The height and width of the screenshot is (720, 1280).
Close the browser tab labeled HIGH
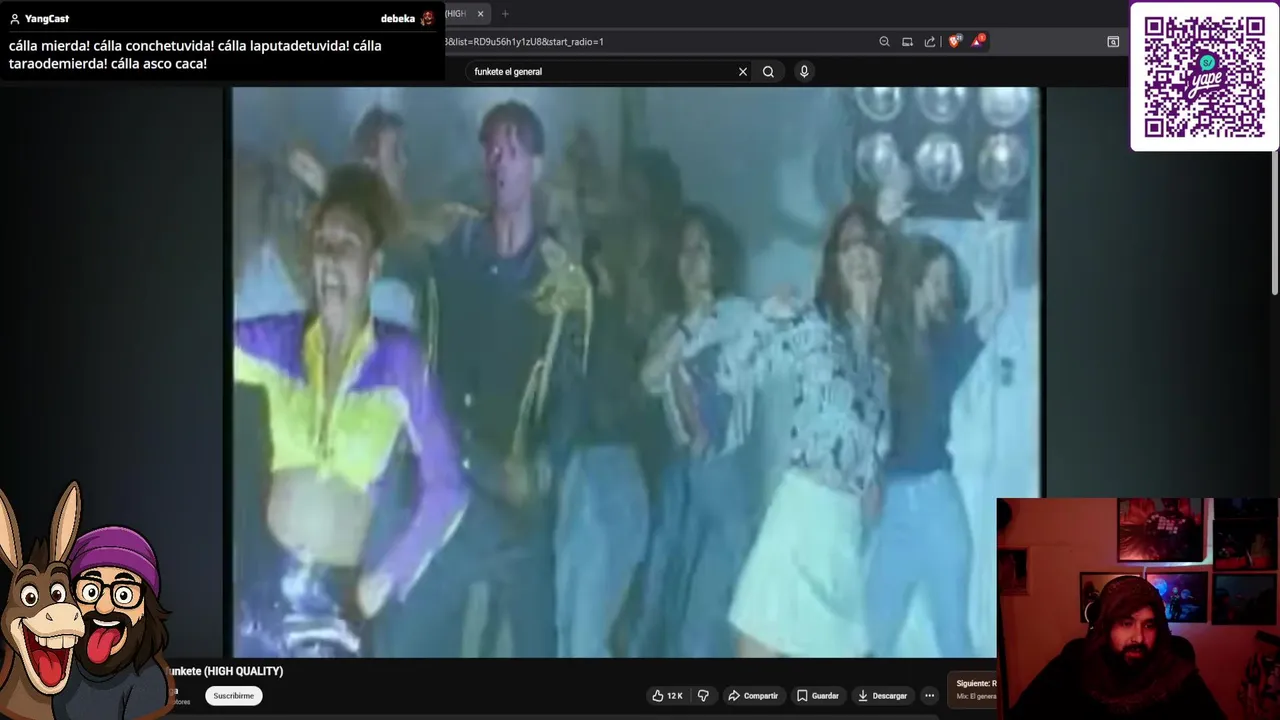[x=480, y=14]
